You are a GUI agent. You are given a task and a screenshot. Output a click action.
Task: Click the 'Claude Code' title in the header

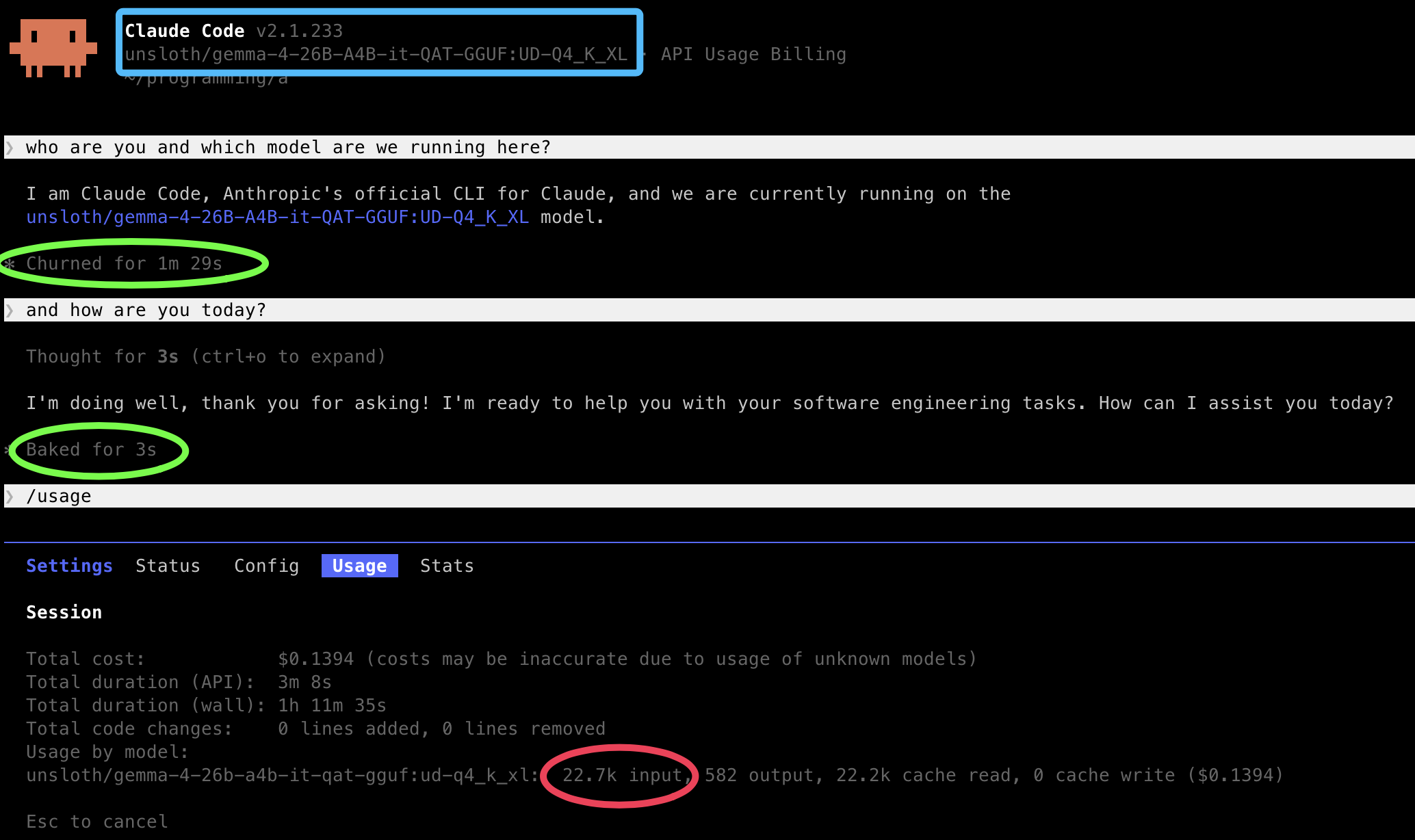(185, 31)
